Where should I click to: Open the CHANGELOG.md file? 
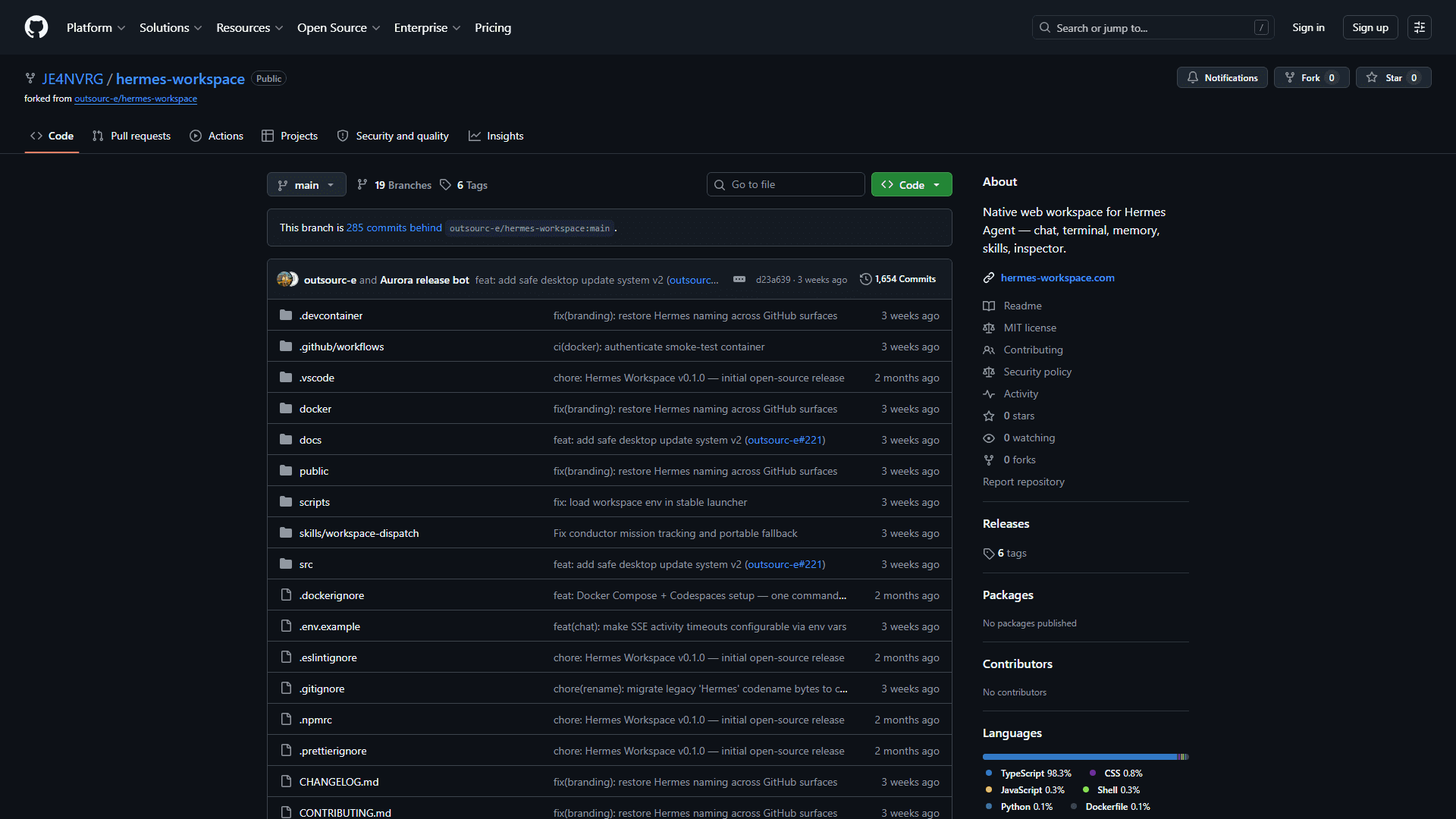[x=338, y=782]
